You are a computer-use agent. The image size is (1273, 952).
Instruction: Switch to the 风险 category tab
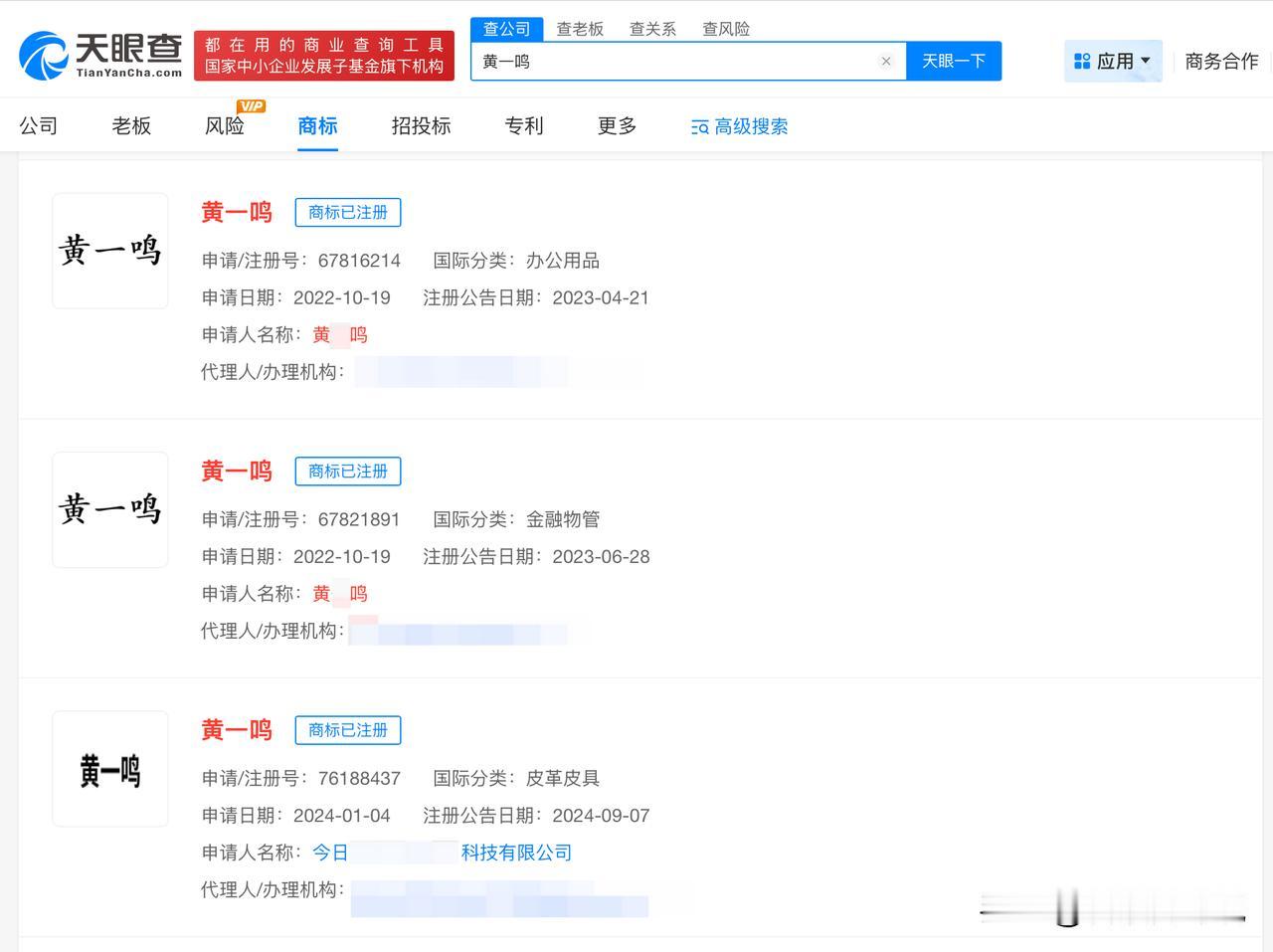pyautogui.click(x=225, y=125)
